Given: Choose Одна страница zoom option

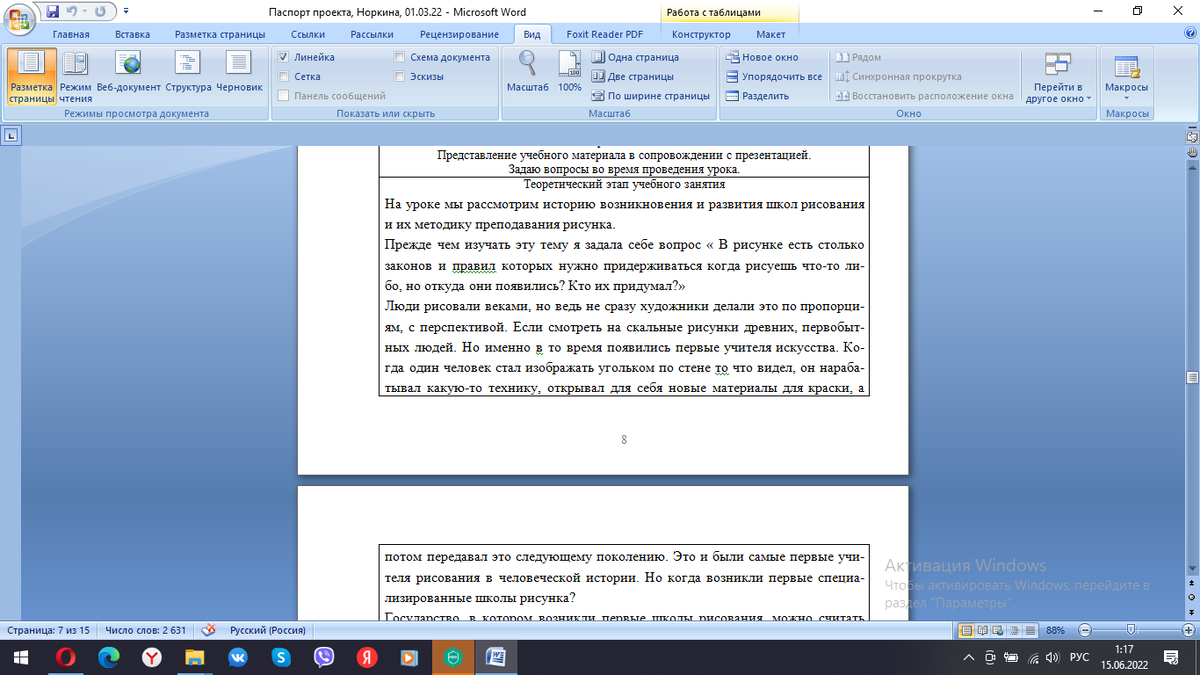Looking at the screenshot, I should (635, 57).
